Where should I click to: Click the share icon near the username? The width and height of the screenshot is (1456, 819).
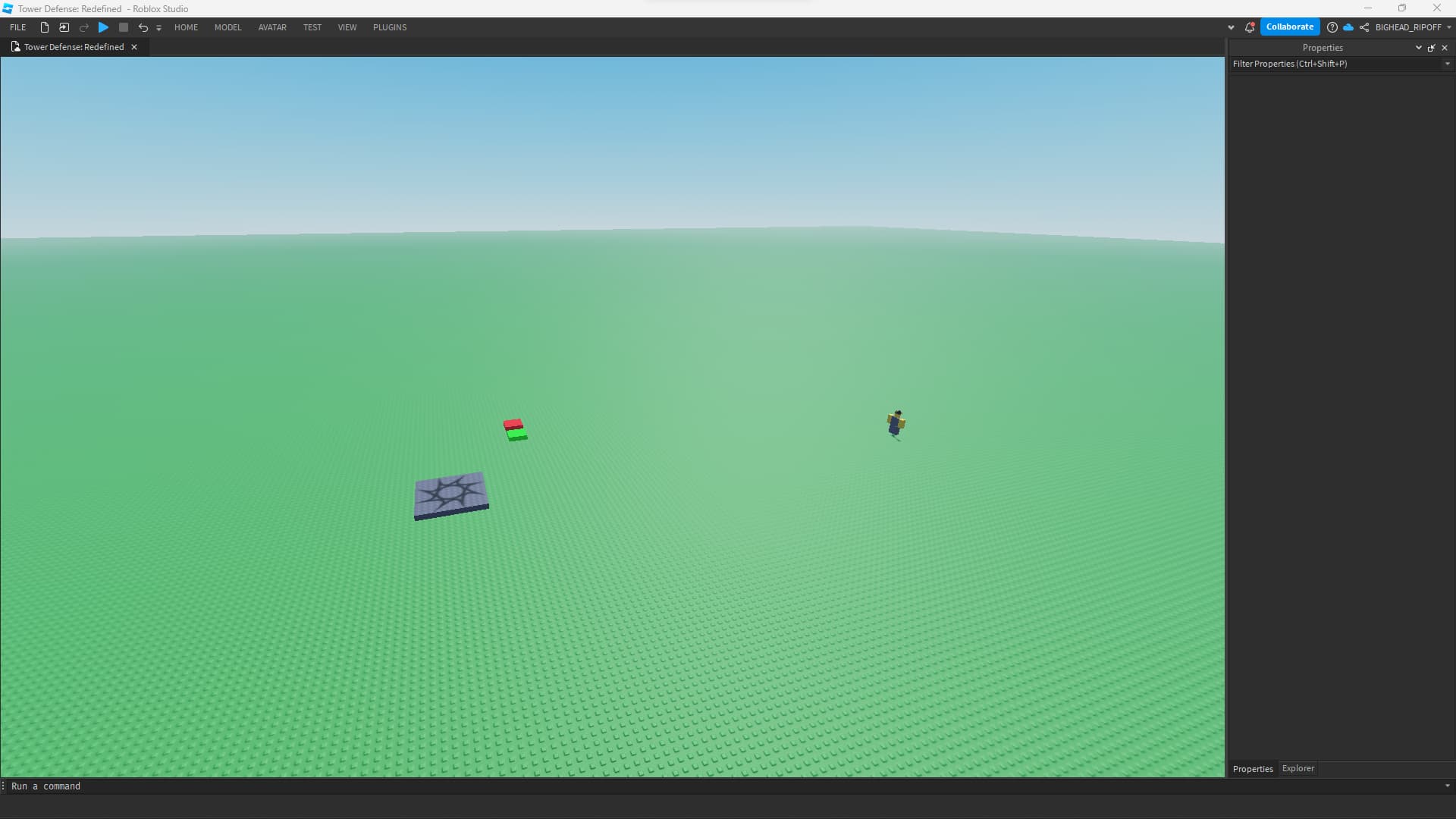click(1364, 27)
